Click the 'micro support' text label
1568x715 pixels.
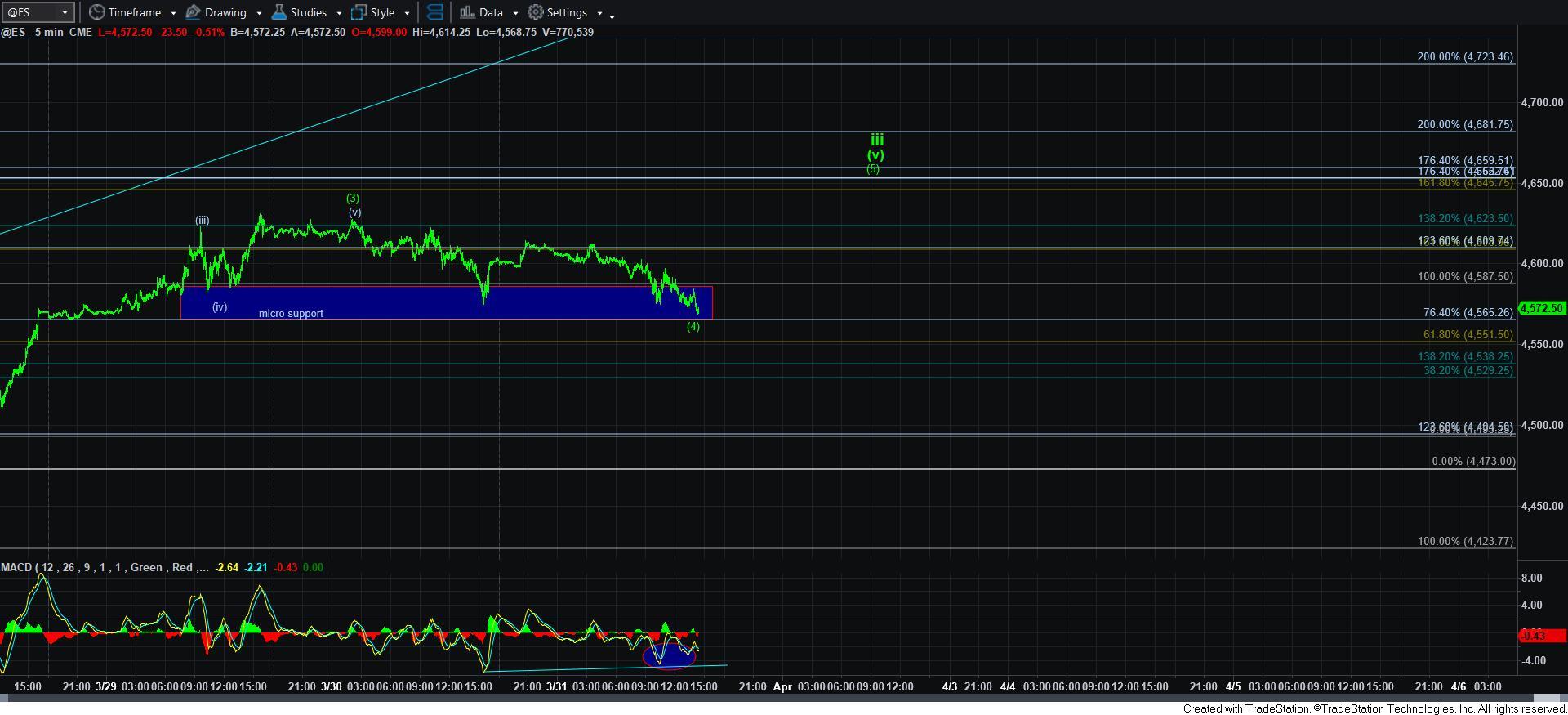point(291,313)
